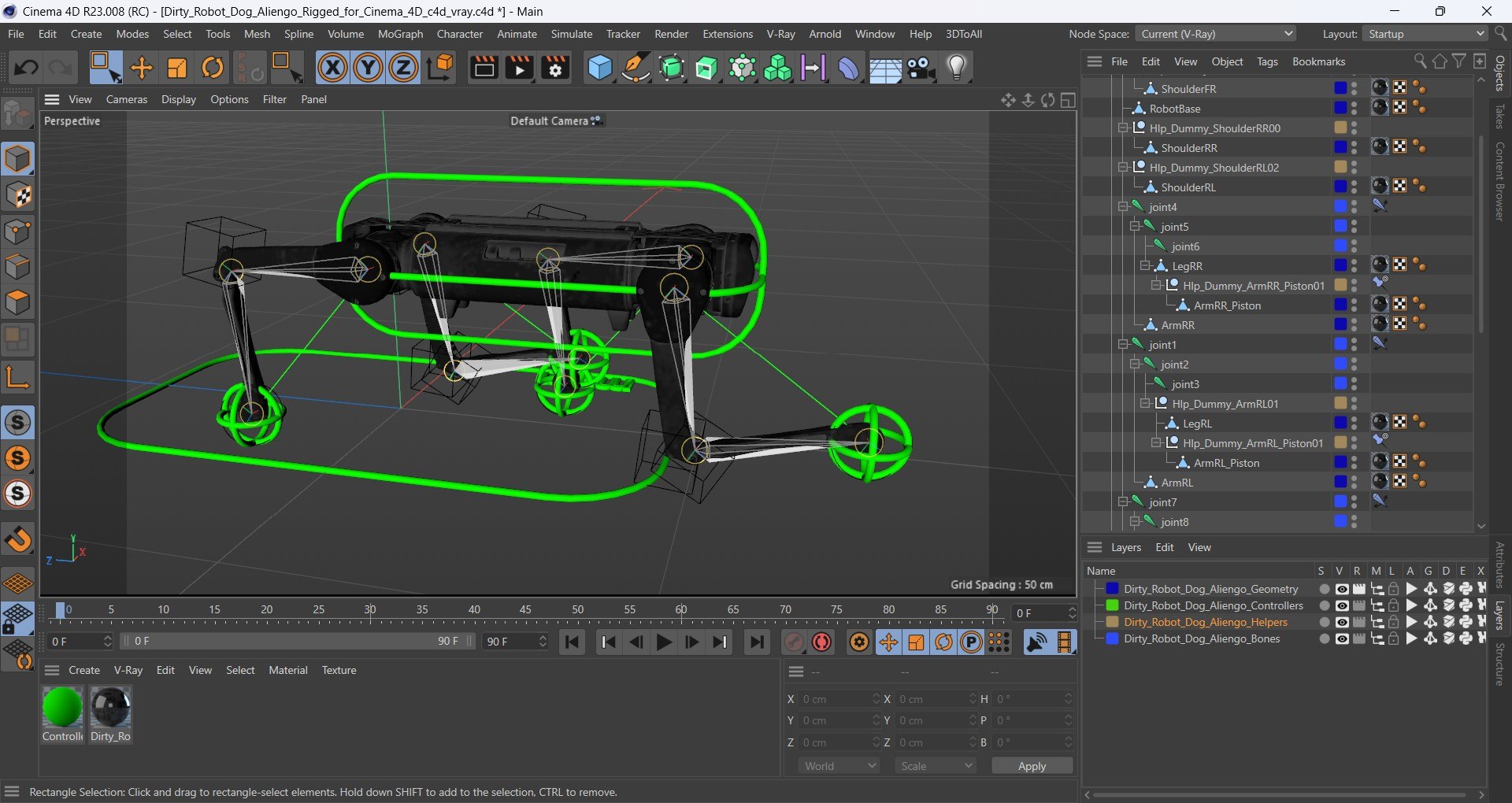The width and height of the screenshot is (1512, 803).
Task: Toggle the Z axis lock icon
Action: 403,68
